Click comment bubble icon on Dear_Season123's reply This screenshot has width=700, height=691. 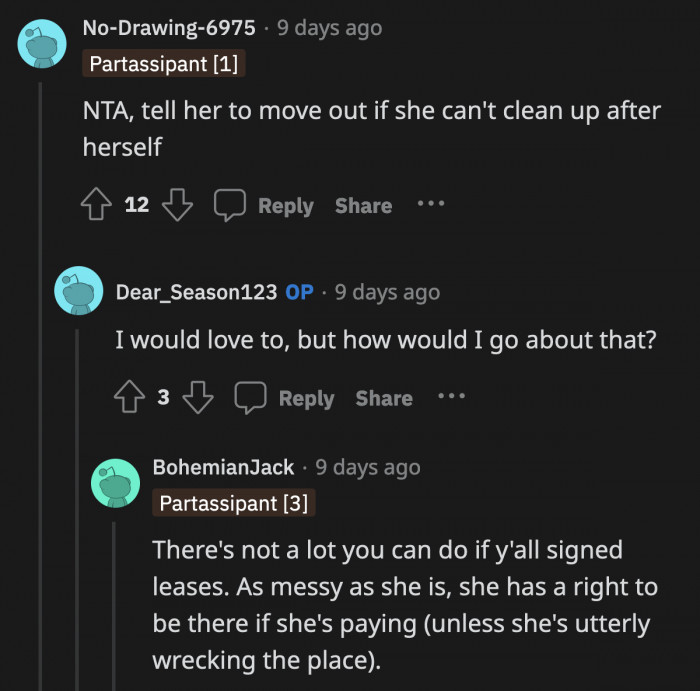click(250, 397)
